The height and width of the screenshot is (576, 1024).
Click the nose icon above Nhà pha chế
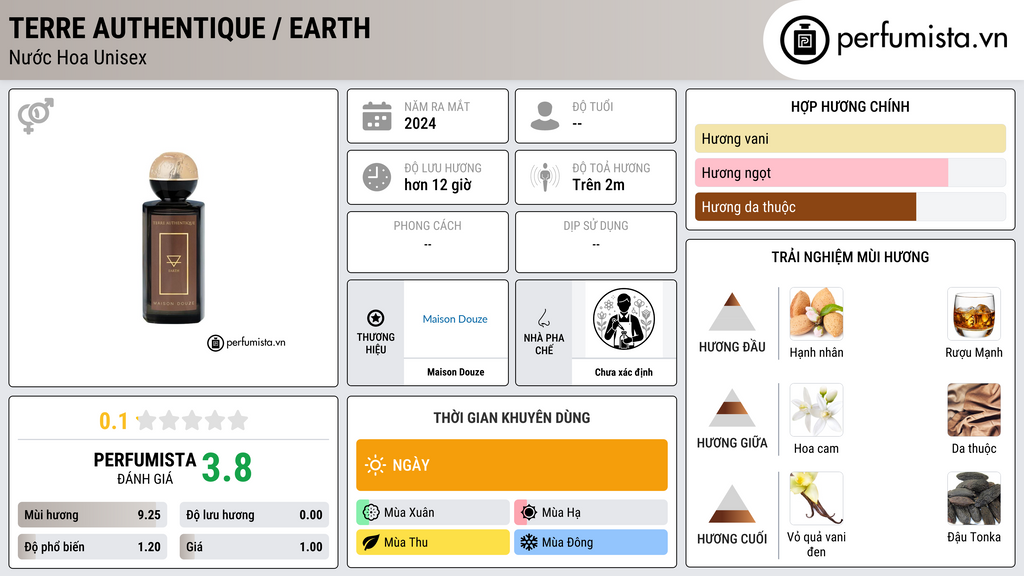pyautogui.click(x=543, y=318)
